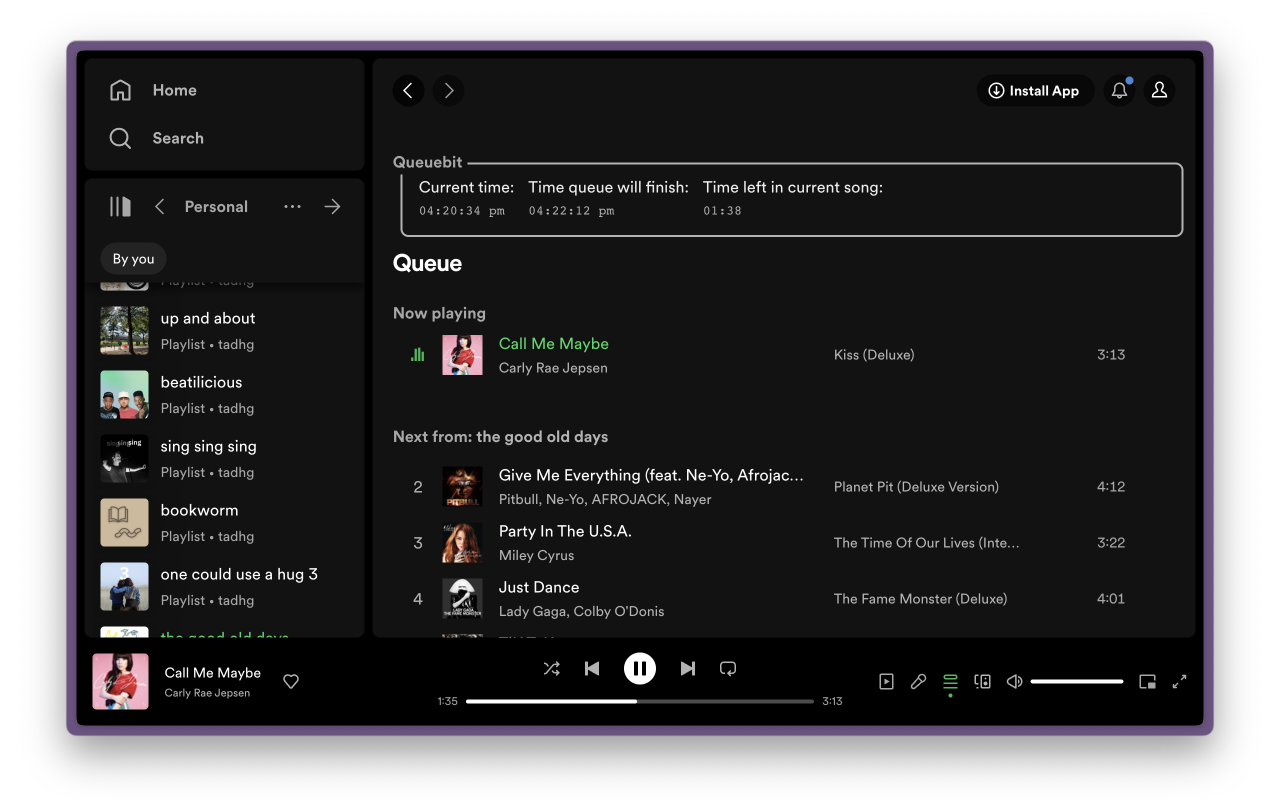Open bookworm playlist

[225, 522]
